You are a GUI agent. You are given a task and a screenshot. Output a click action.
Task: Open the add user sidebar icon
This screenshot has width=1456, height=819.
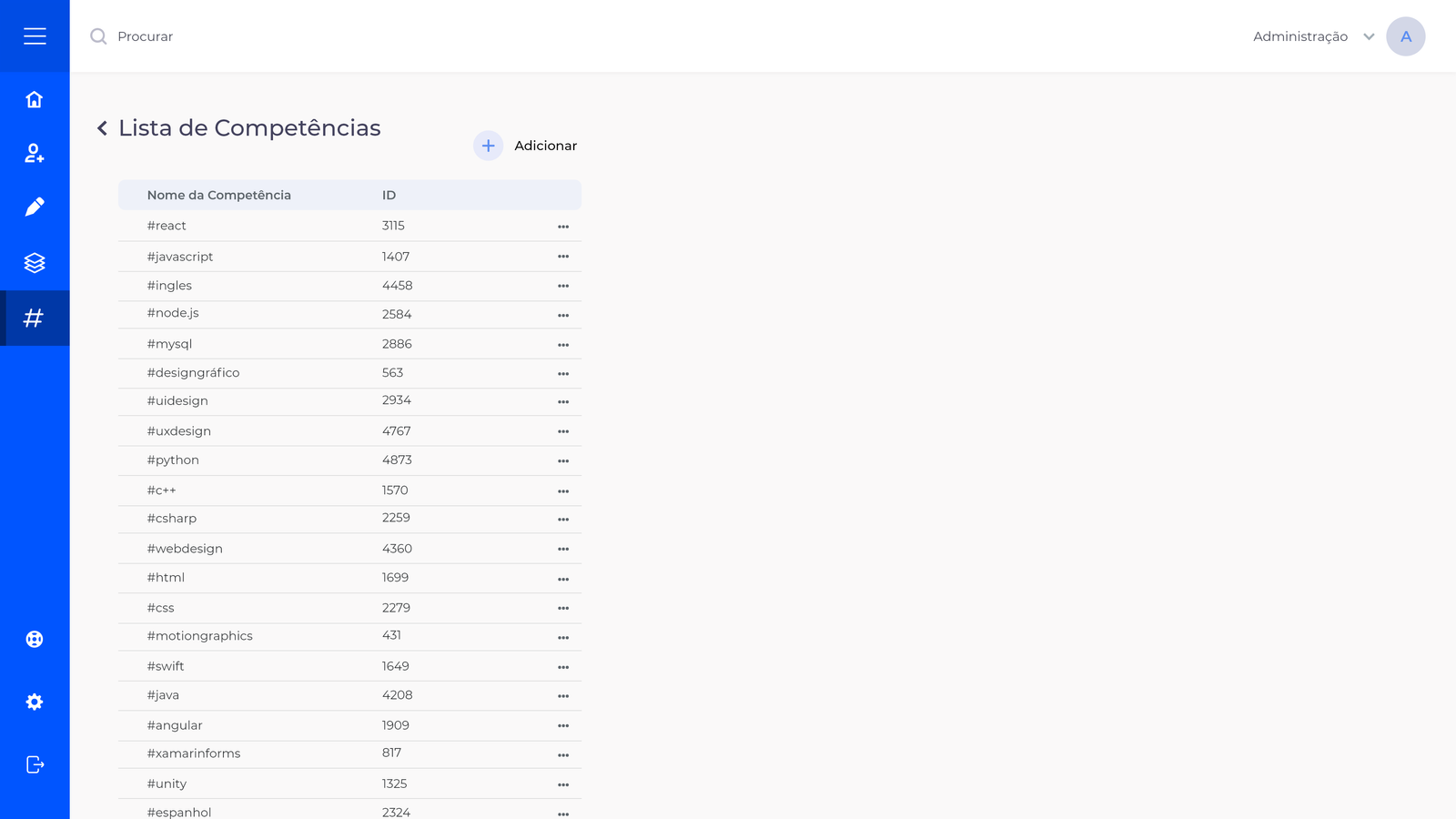[35, 154]
